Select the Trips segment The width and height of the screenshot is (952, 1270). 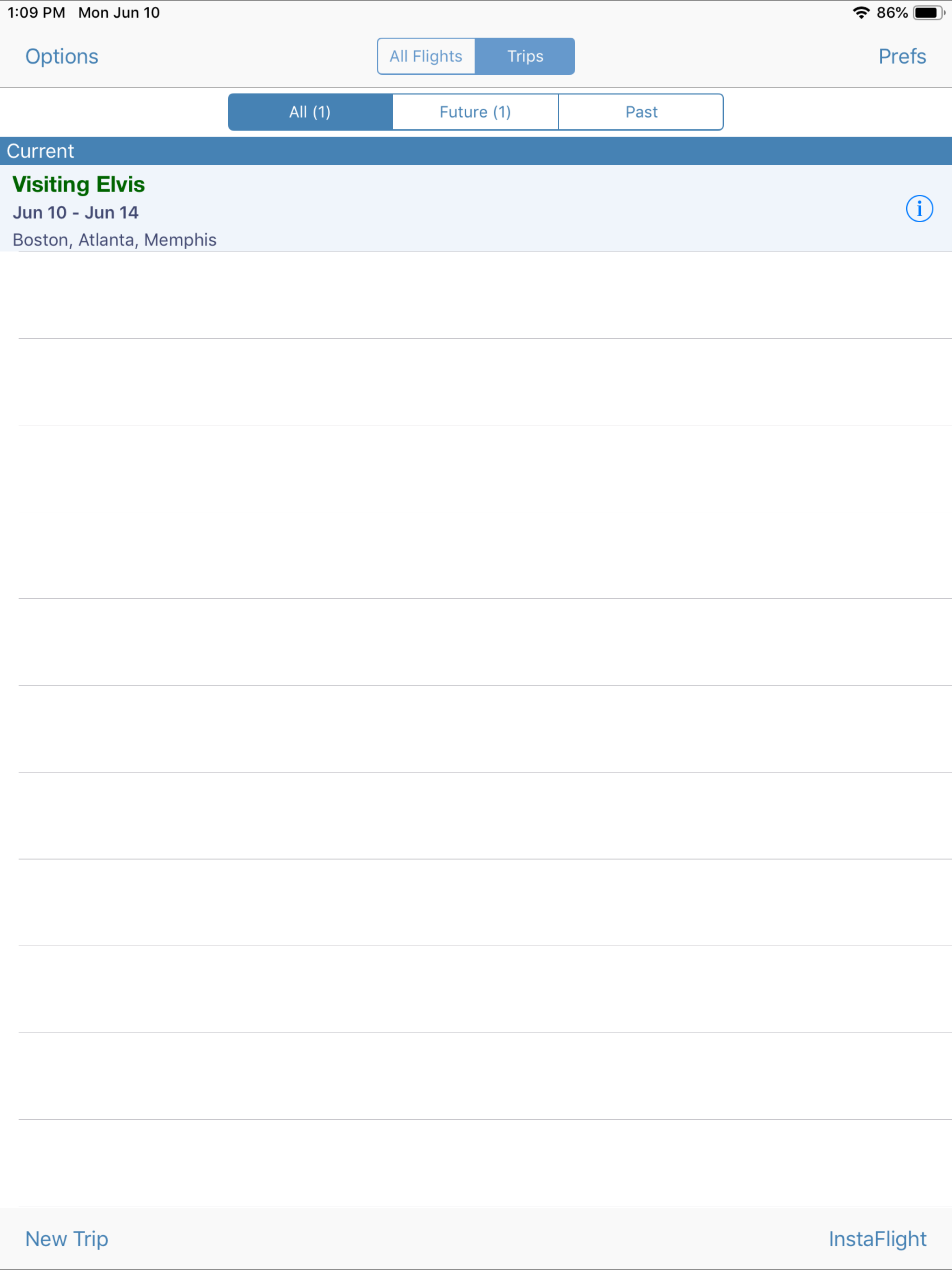(x=525, y=56)
